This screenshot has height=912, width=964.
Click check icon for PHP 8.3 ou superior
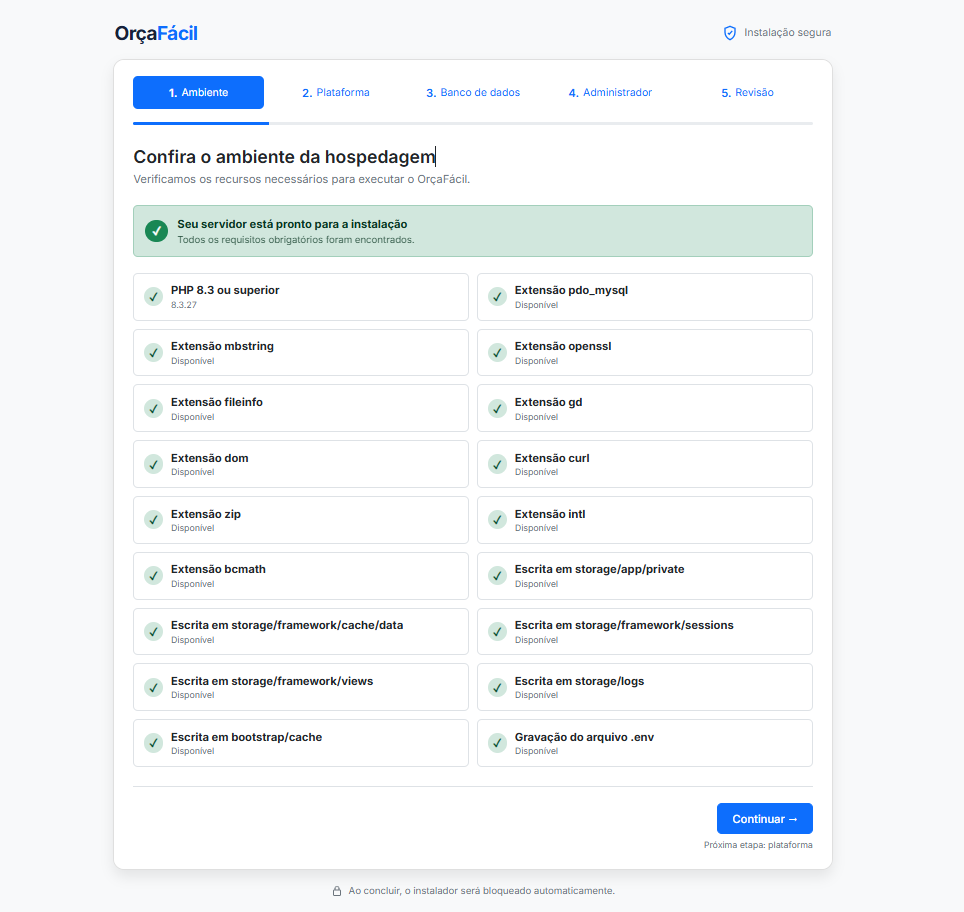coord(153,296)
